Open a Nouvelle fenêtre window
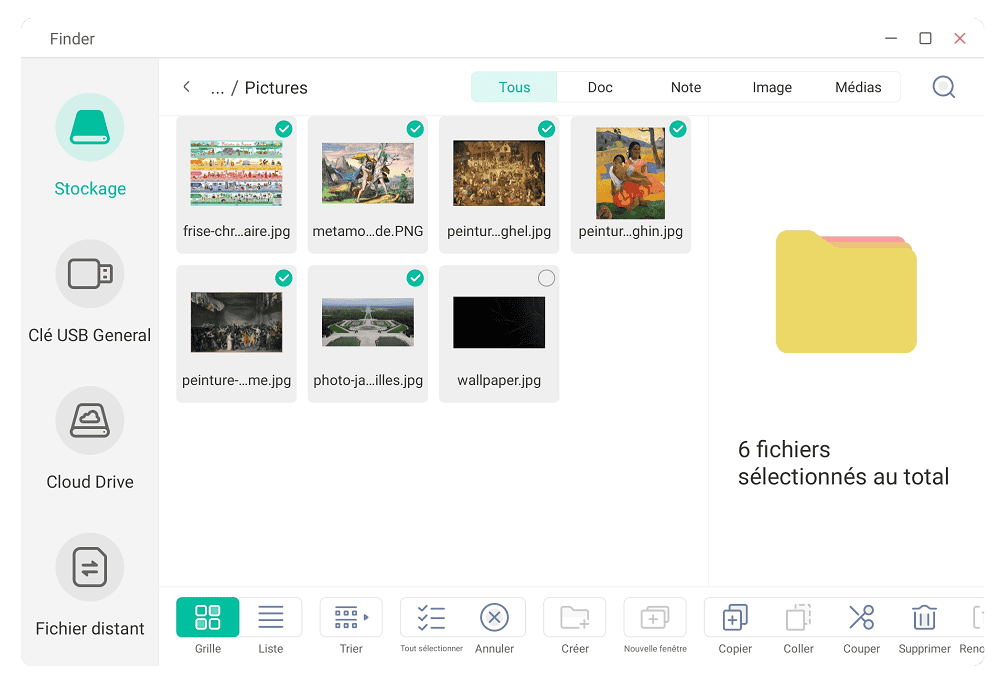This screenshot has height=687, width=1000. pyautogui.click(x=655, y=617)
